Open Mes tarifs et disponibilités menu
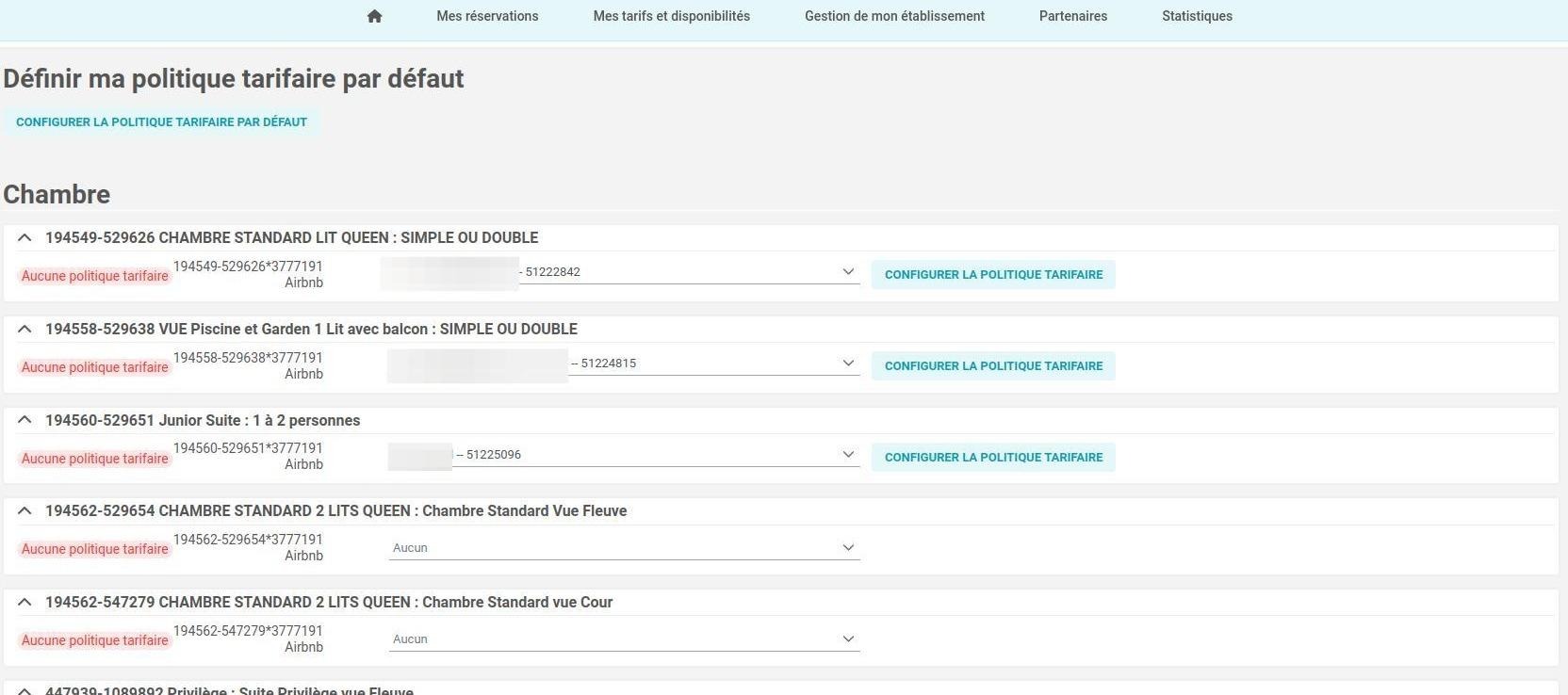 [x=672, y=16]
